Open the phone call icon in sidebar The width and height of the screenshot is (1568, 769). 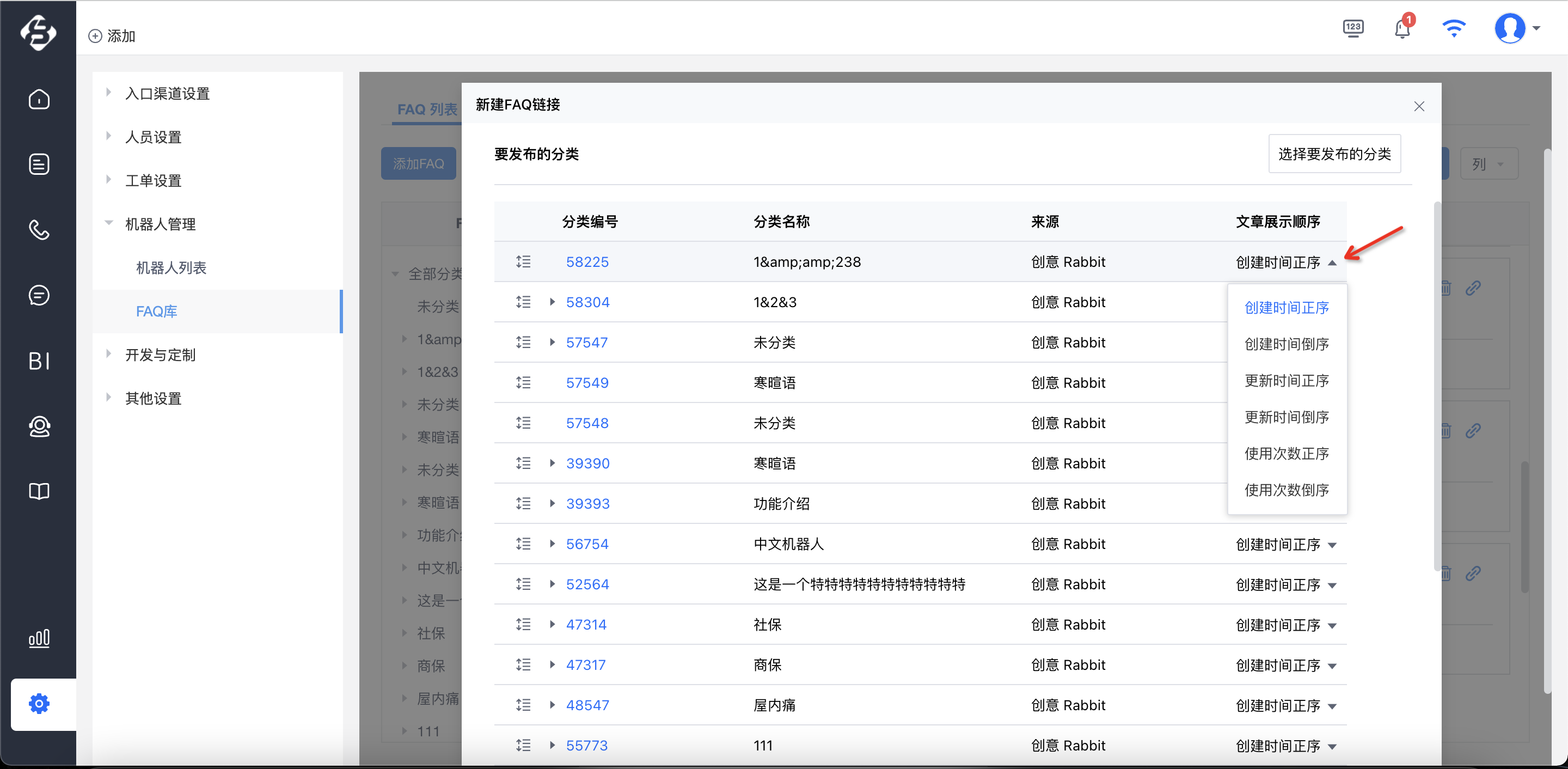(39, 229)
